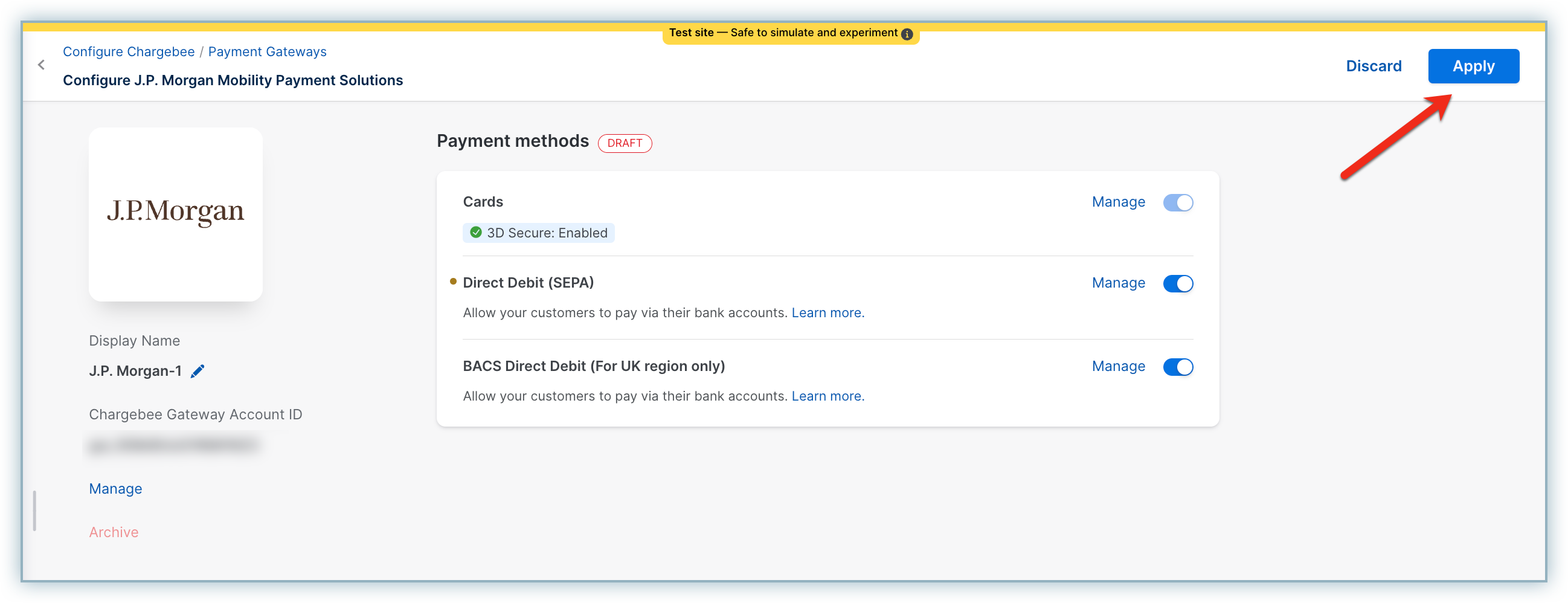Open Manage for Cards
This screenshot has height=603, width=1568.
click(1117, 202)
